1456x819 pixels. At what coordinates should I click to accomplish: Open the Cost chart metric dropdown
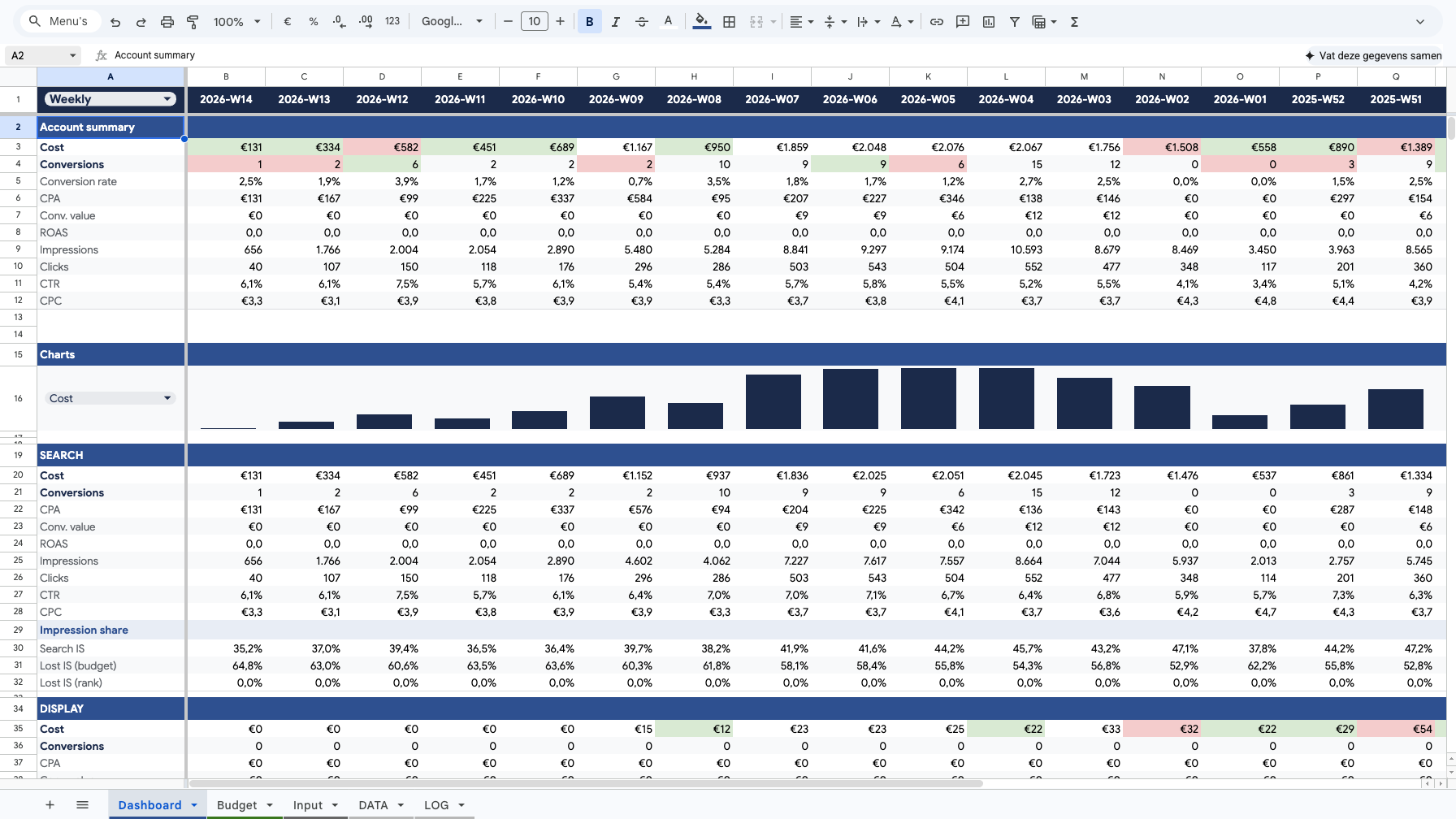pyautogui.click(x=110, y=398)
